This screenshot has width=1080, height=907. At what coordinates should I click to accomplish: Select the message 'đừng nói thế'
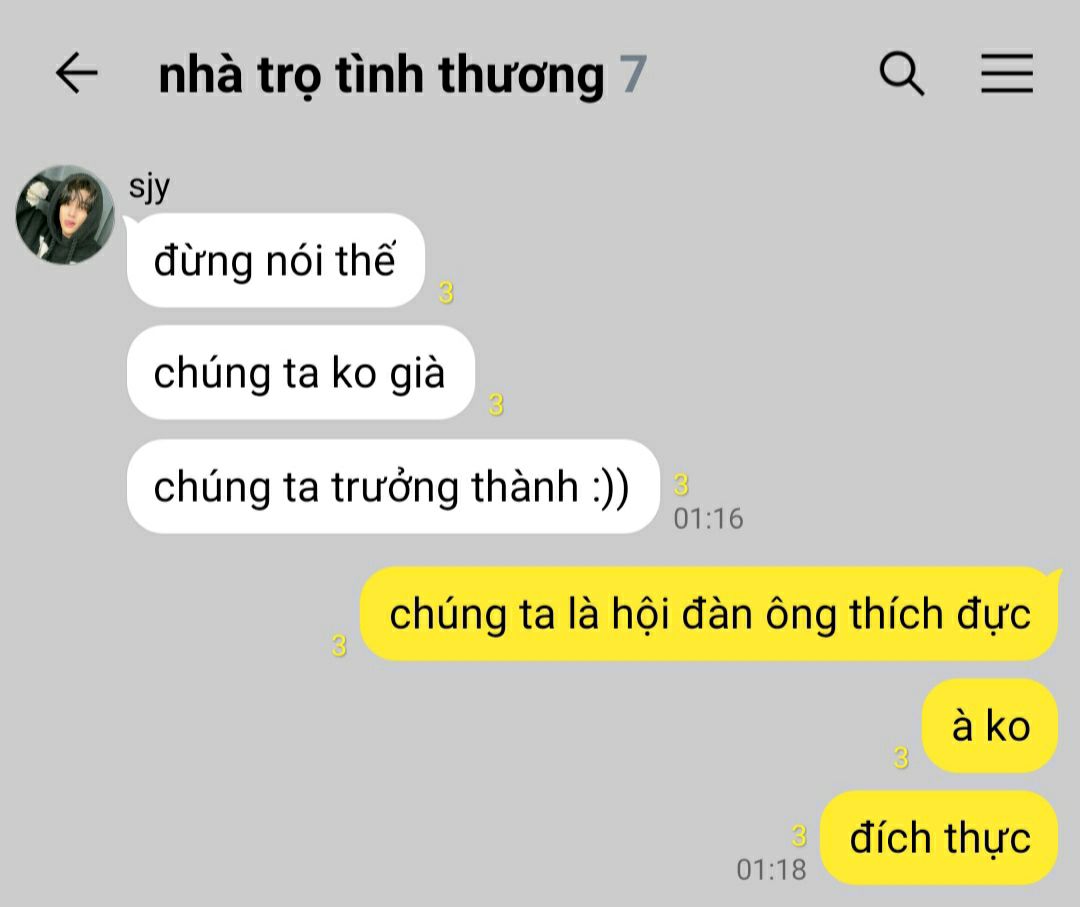point(276,260)
